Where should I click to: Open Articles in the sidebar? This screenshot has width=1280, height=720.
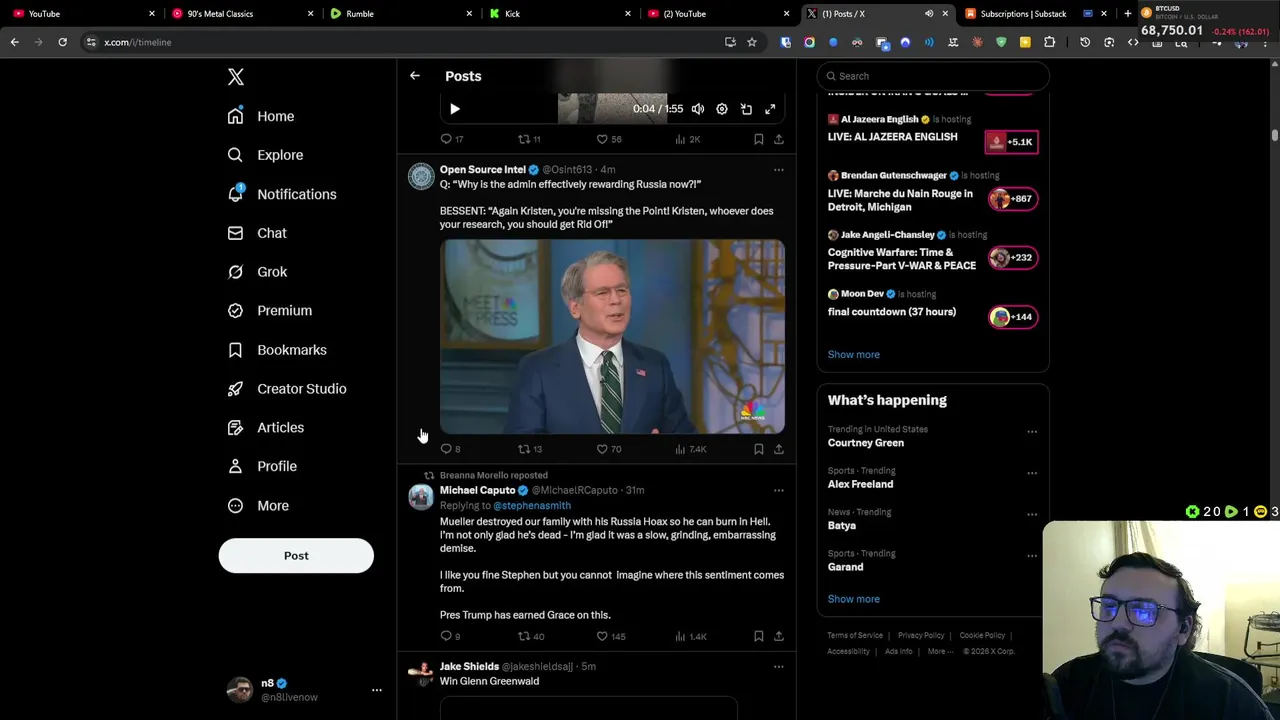click(x=266, y=428)
